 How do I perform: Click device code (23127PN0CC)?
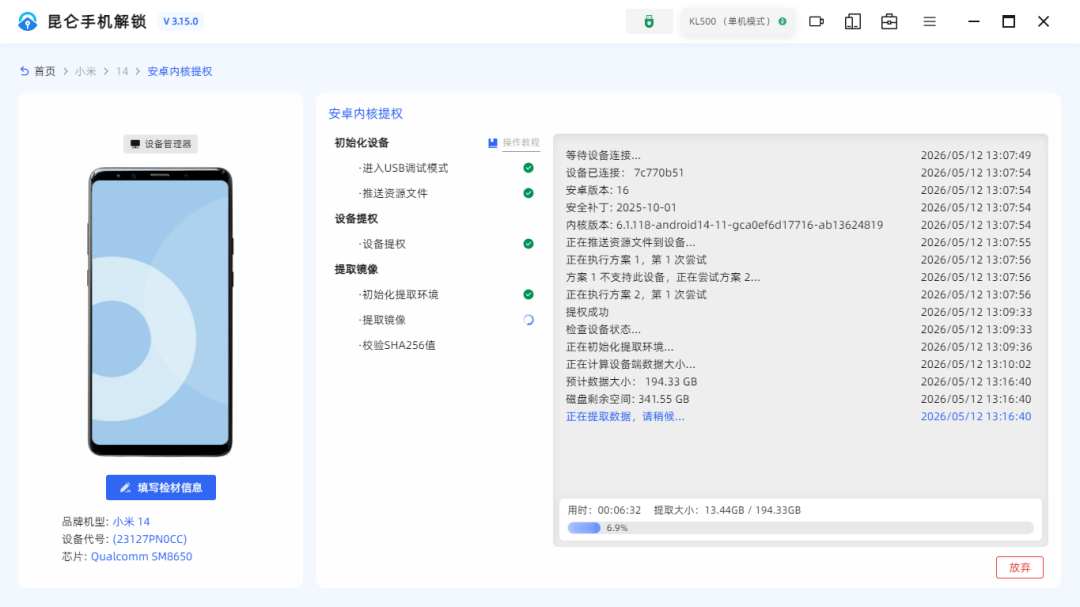click(x=149, y=539)
